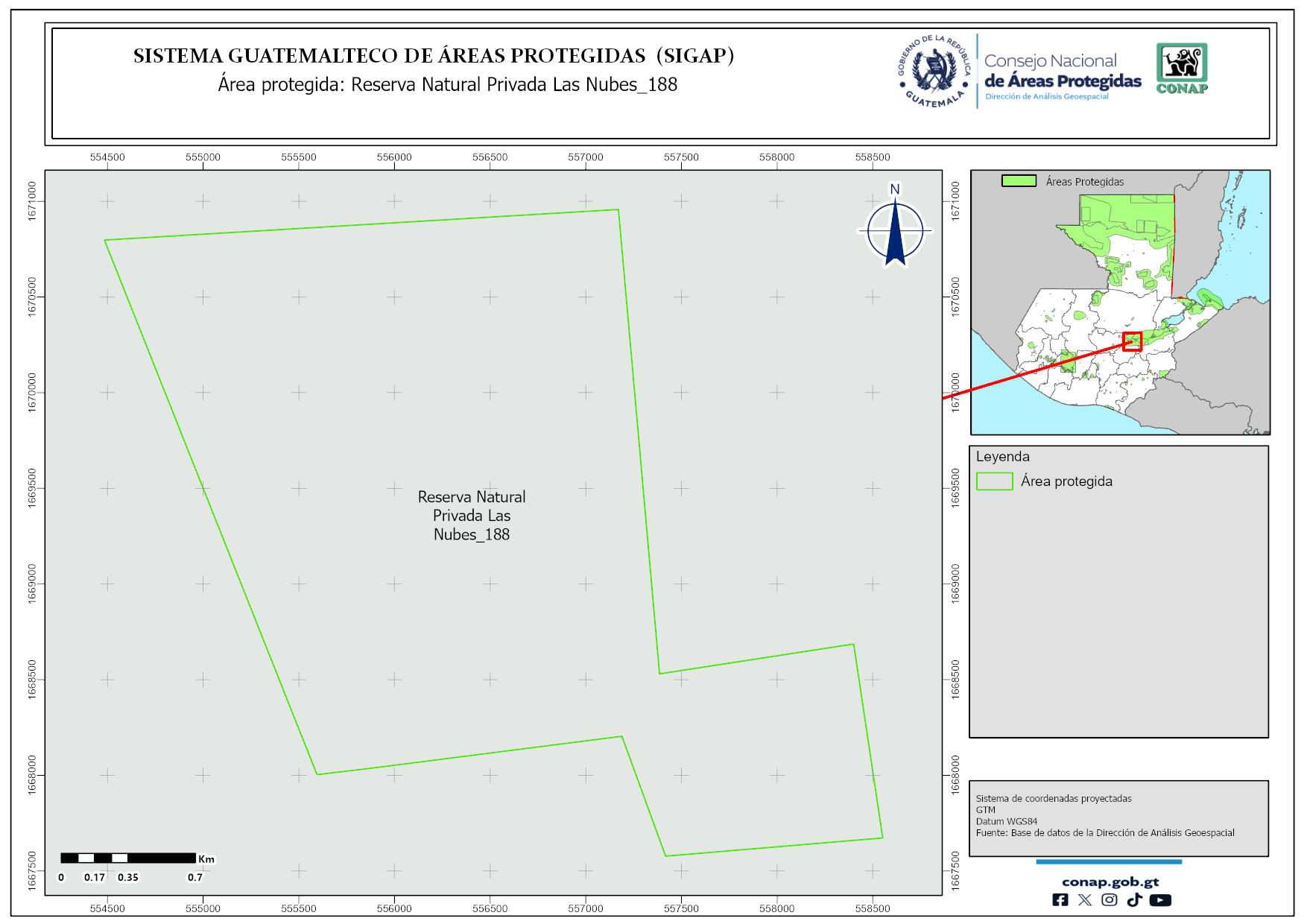The image size is (1307, 924).
Task: Select the Reserva Natural Privada Las Nubes_188 map label
Action: pos(471,516)
